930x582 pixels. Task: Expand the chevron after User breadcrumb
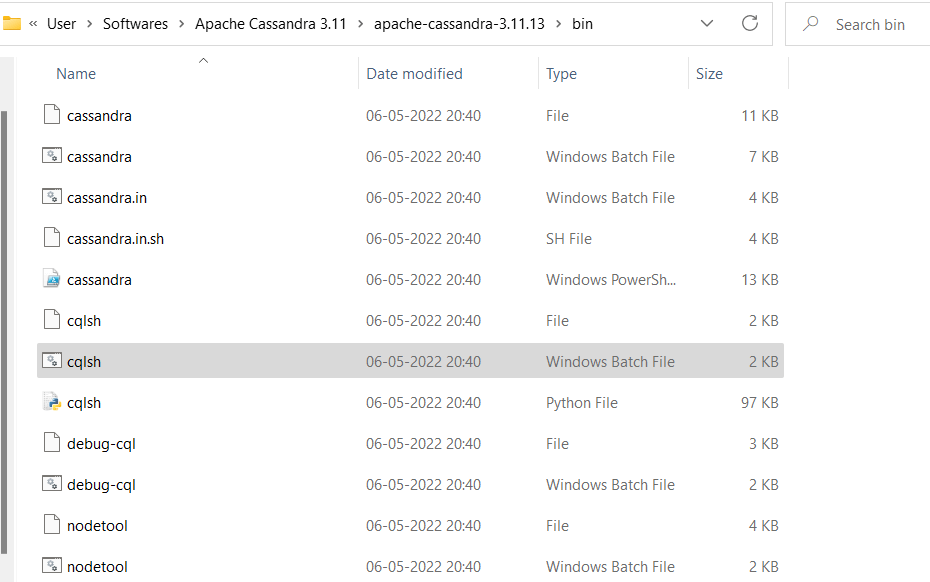[x=89, y=24]
